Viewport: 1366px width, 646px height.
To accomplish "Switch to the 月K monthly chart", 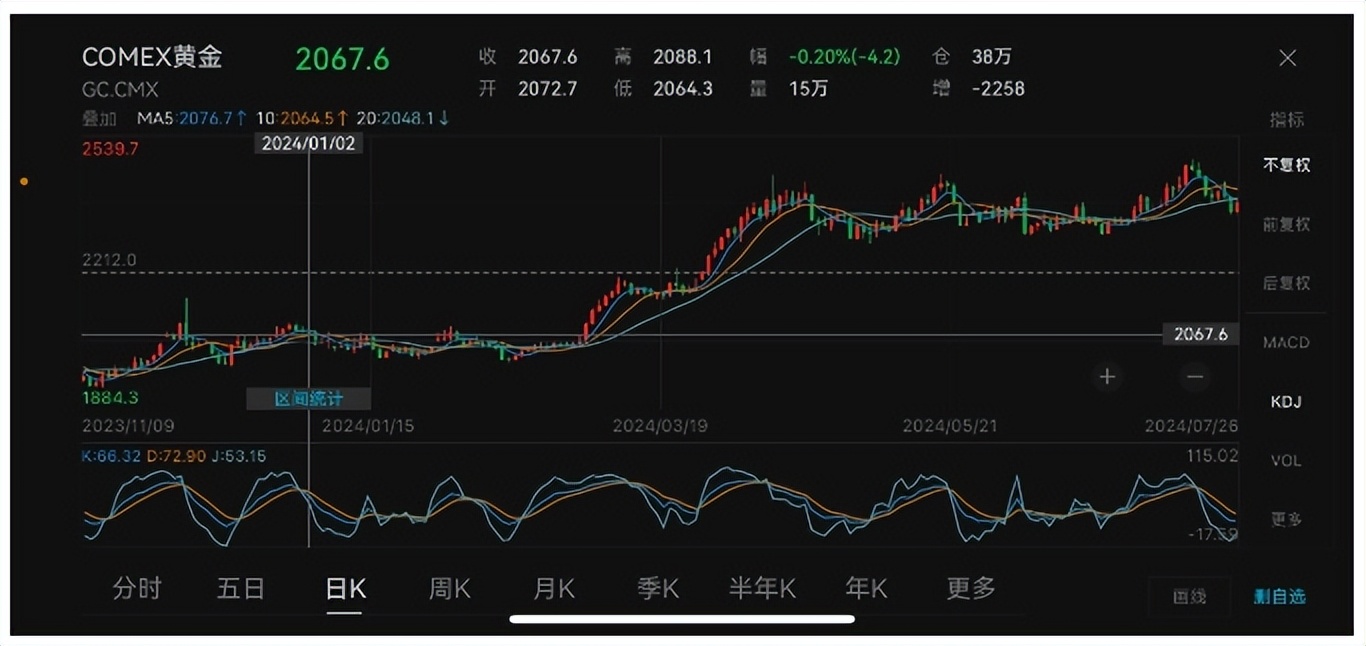I will coord(553,588).
